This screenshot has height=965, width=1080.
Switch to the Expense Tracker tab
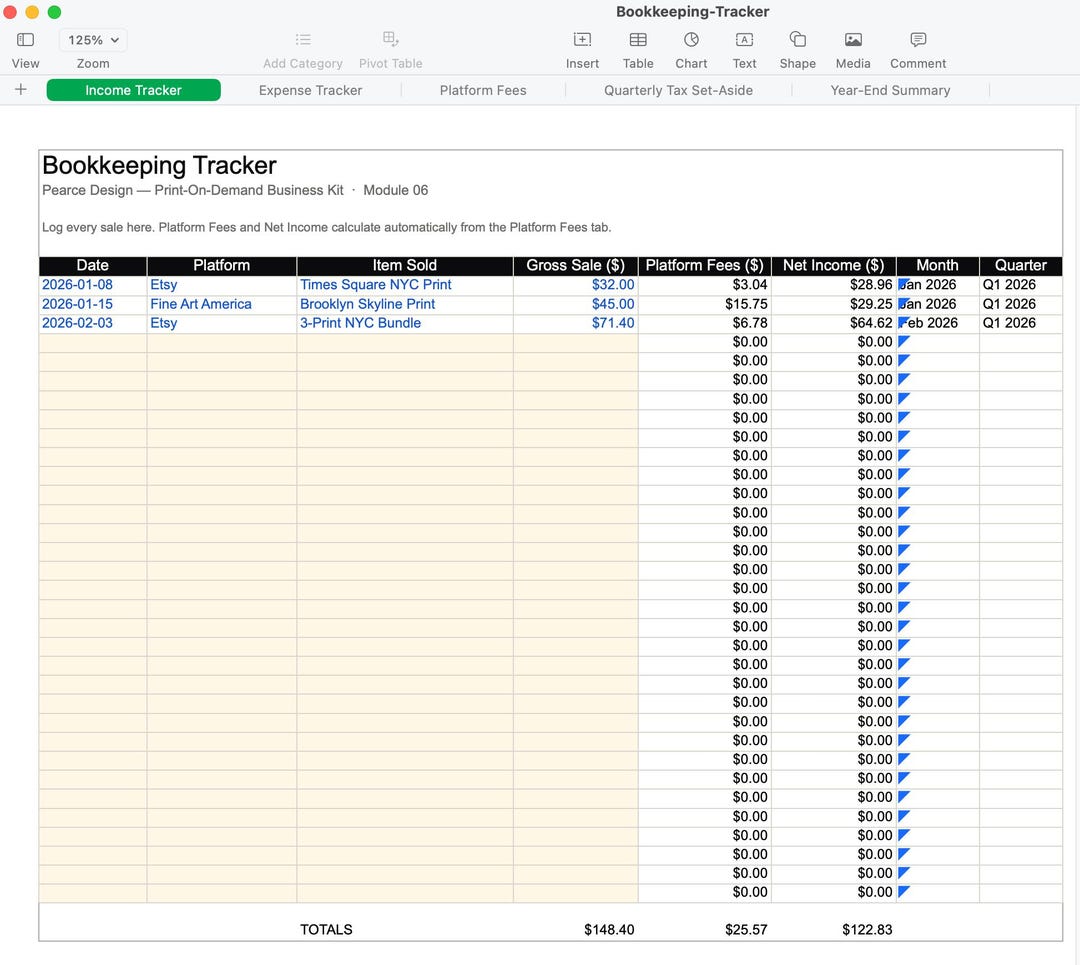point(311,90)
